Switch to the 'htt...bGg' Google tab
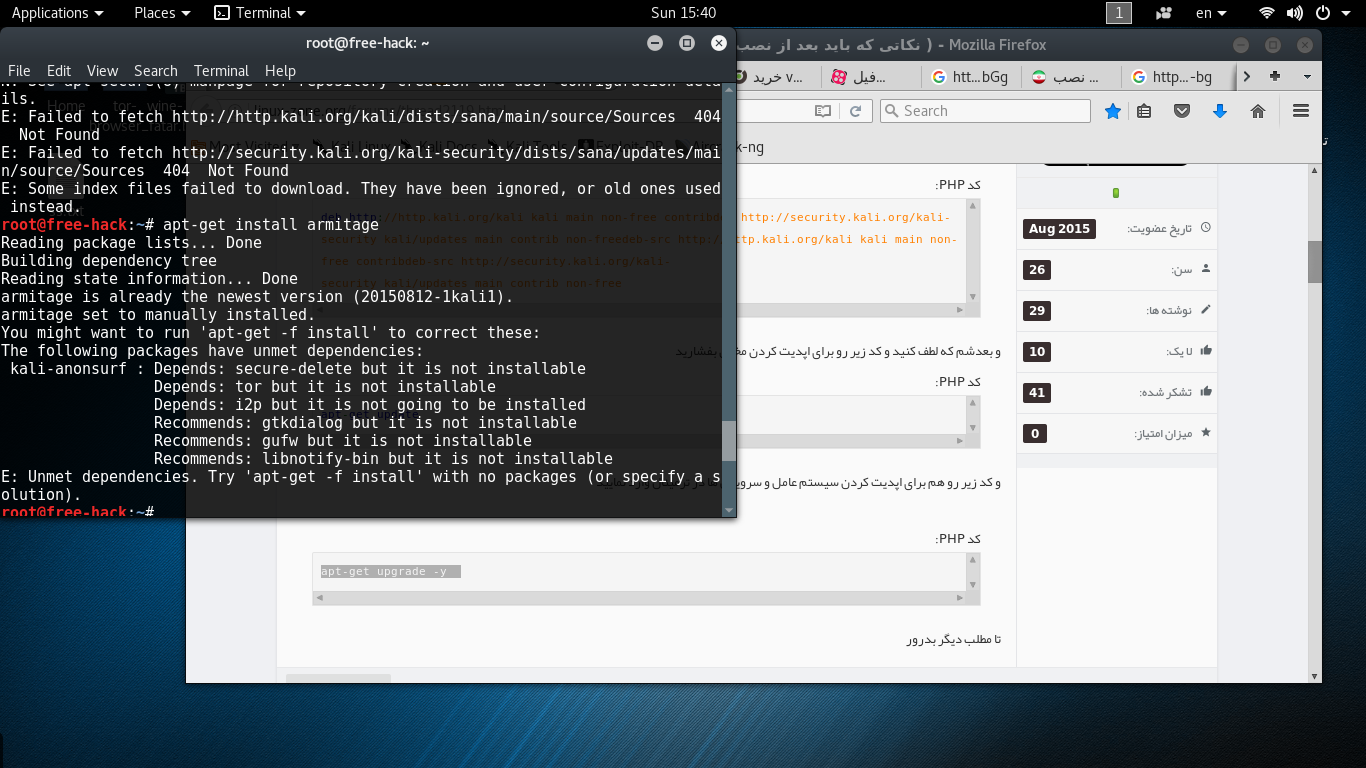The width and height of the screenshot is (1366, 768). pos(968,77)
